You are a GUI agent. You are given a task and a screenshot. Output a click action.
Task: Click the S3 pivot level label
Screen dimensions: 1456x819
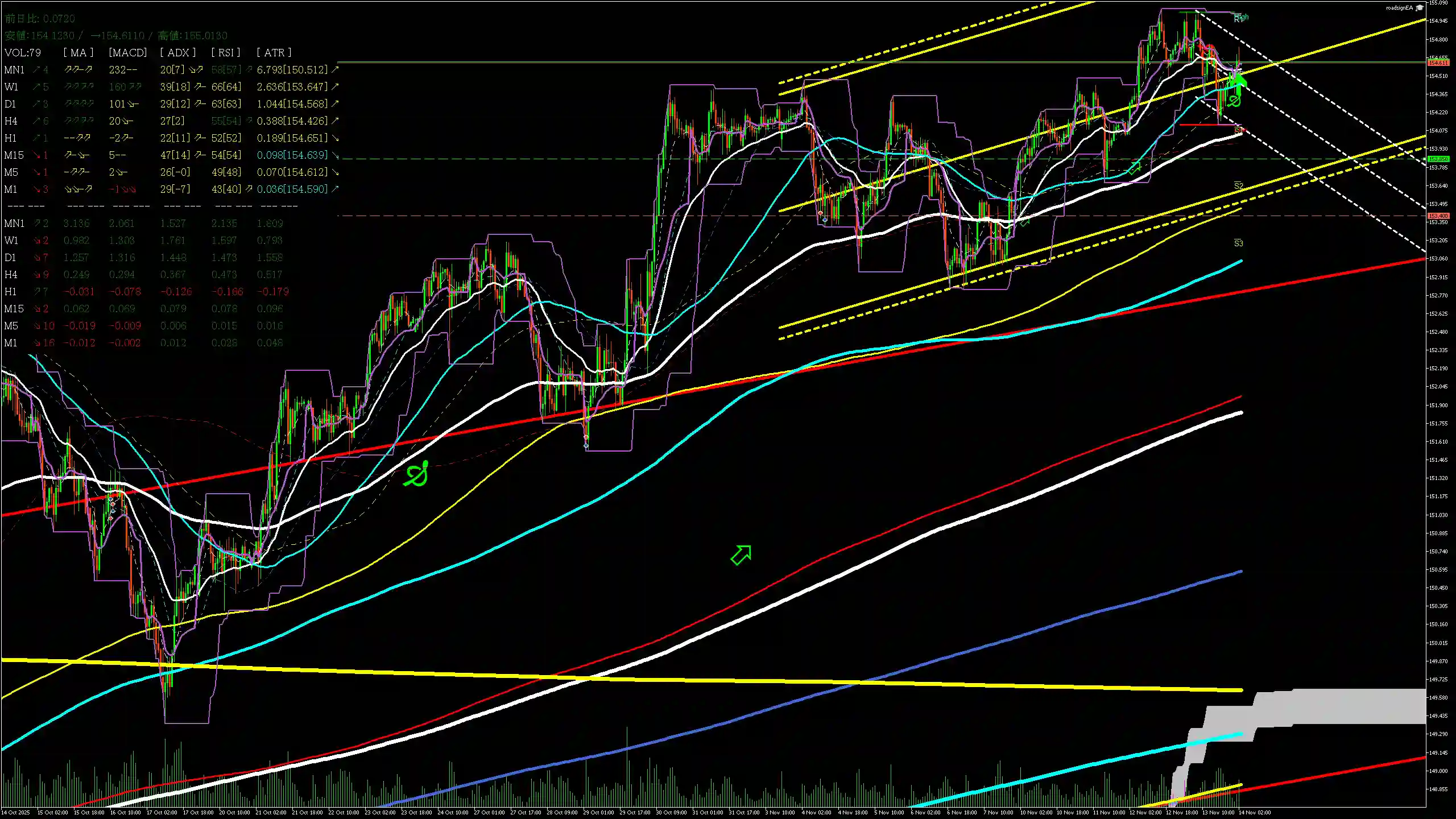click(1238, 243)
